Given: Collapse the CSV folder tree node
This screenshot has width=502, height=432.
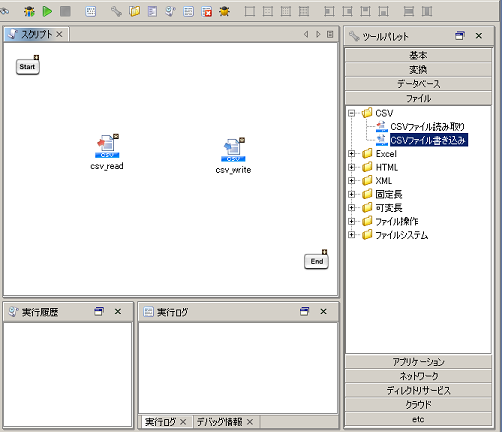Looking at the screenshot, I should coord(351,113).
